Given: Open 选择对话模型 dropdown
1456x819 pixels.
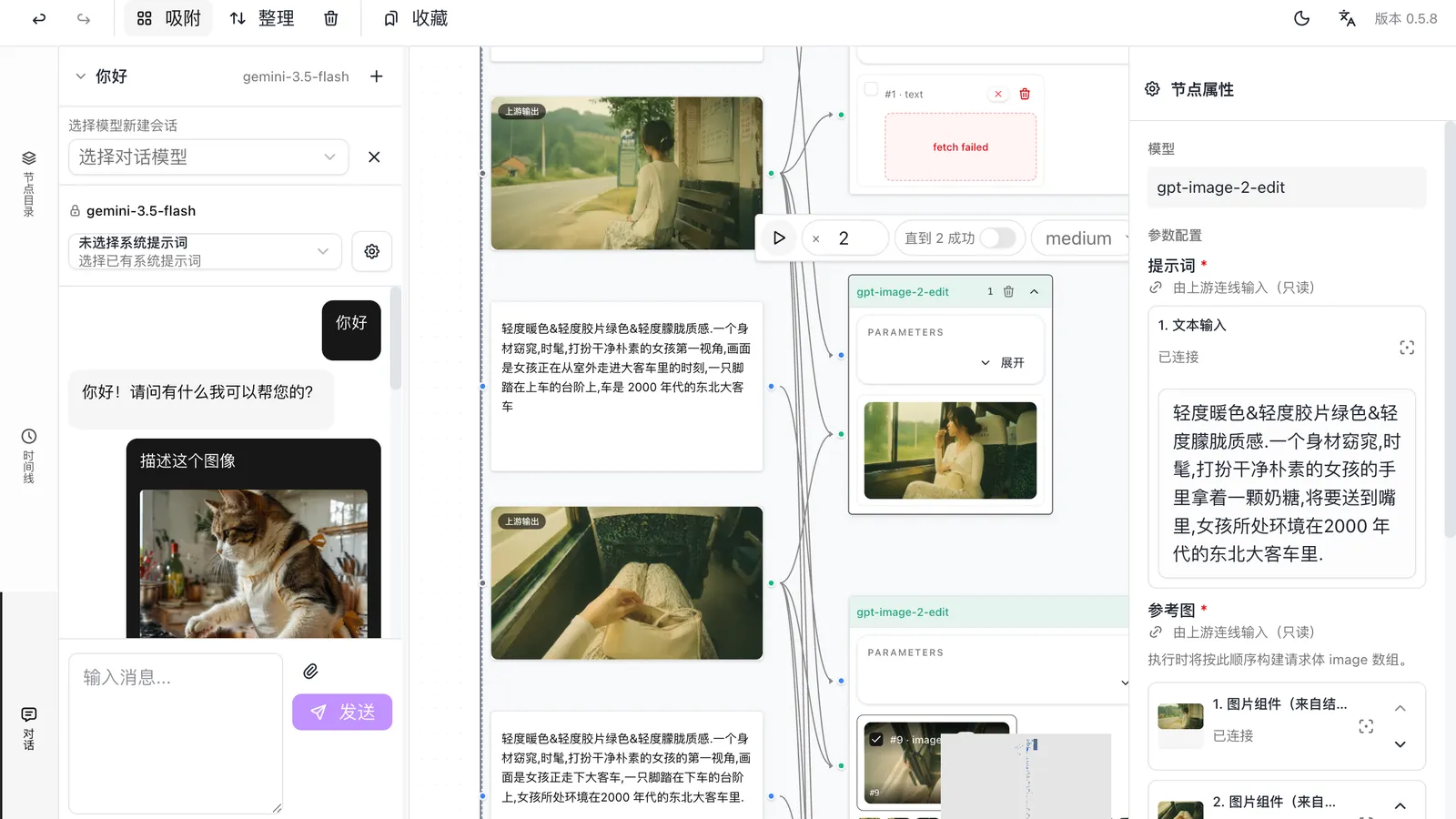Looking at the screenshot, I should click(x=208, y=157).
